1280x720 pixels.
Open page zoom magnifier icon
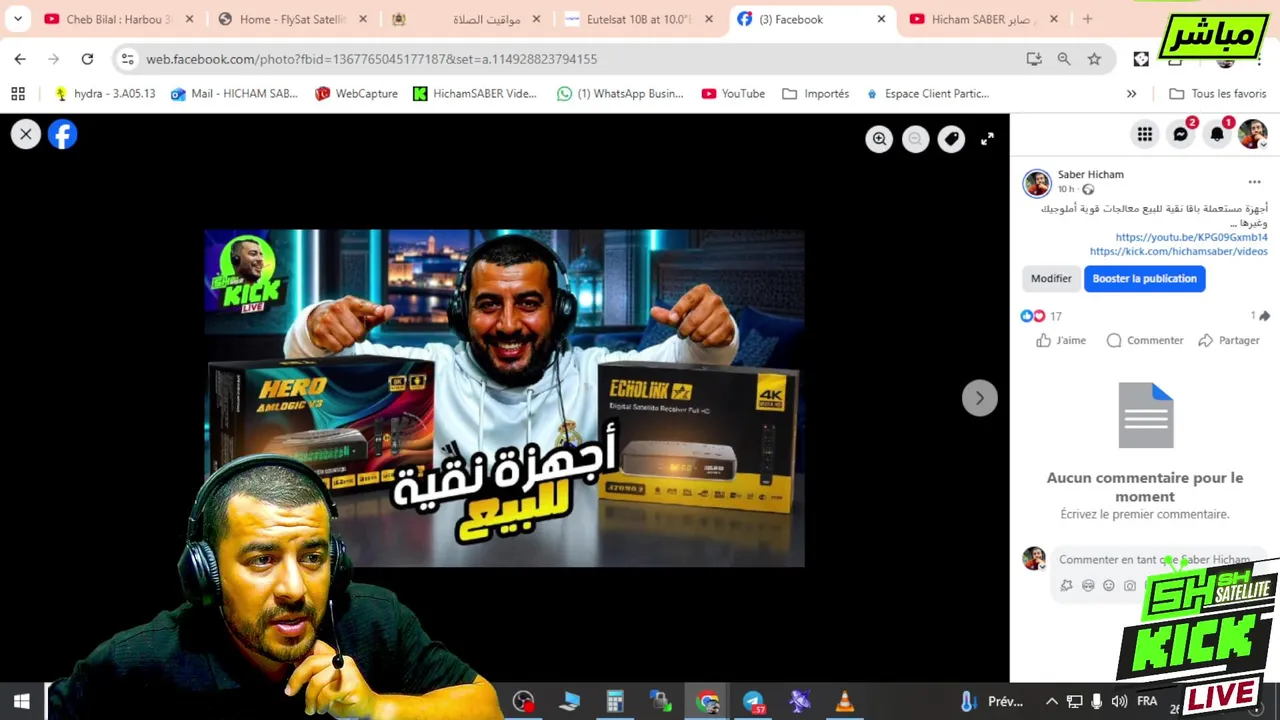(x=1064, y=59)
